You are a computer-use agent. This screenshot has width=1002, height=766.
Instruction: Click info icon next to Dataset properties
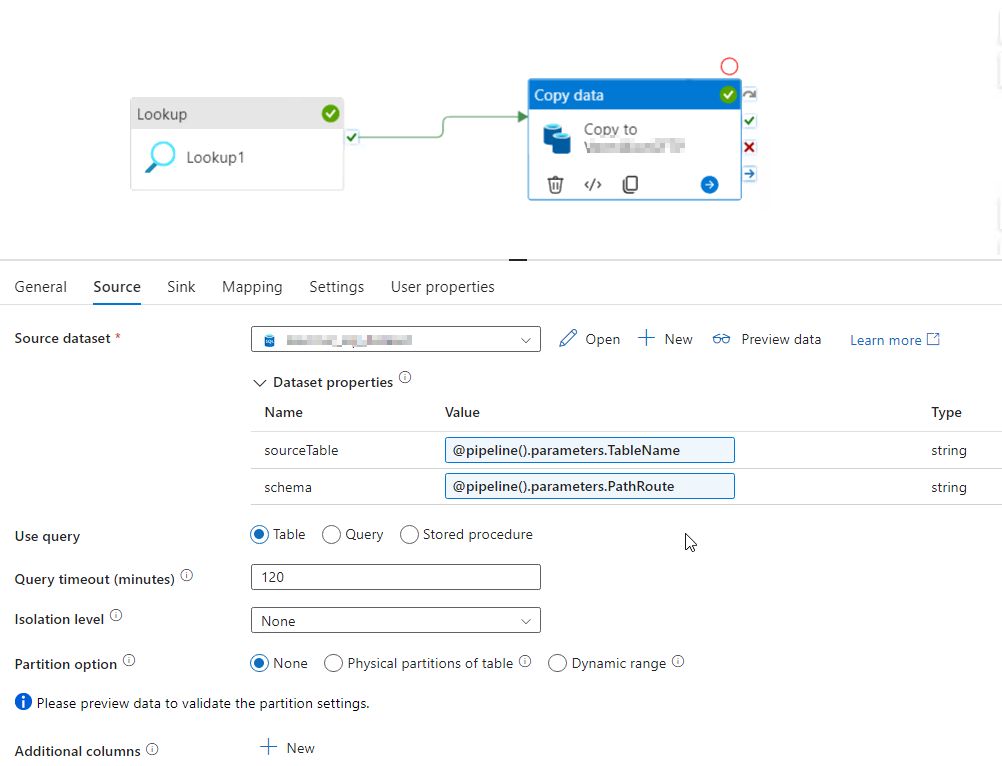(x=405, y=377)
